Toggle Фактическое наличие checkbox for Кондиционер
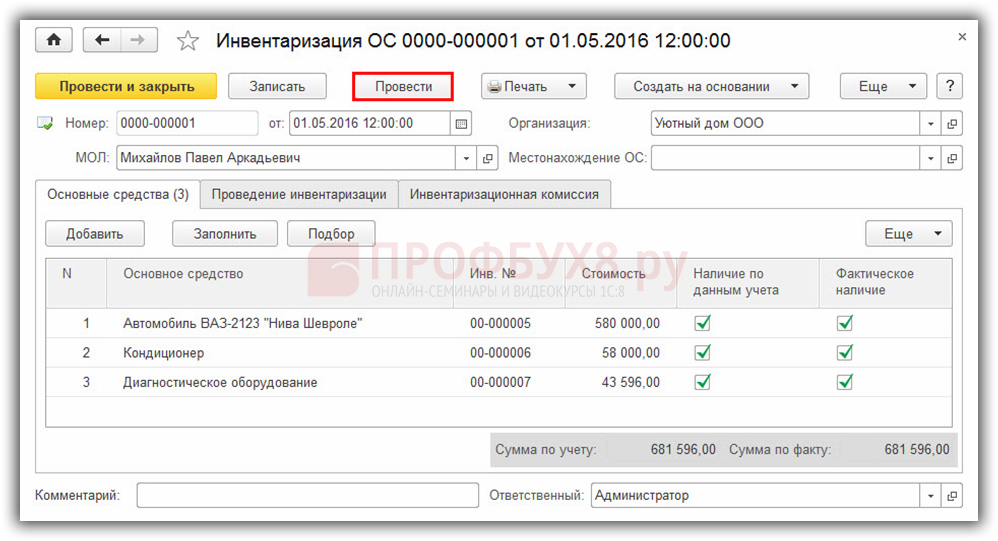Screen dimensions: 998x541 845,353
